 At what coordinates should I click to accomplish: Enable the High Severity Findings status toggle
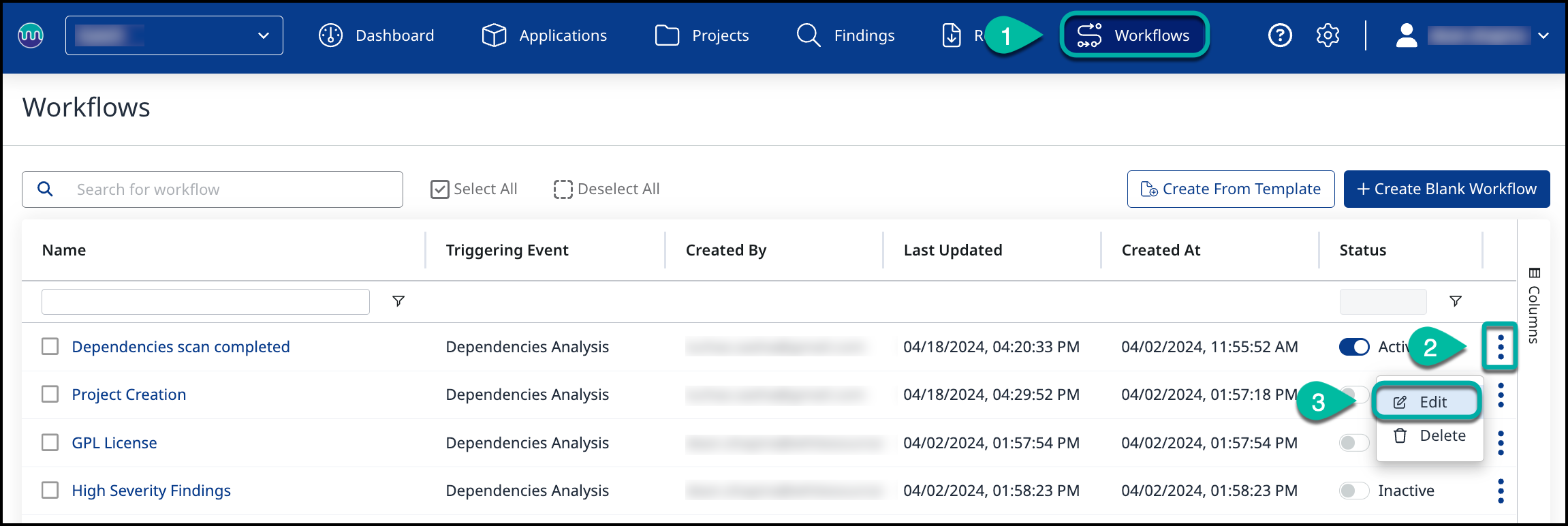point(1353,491)
